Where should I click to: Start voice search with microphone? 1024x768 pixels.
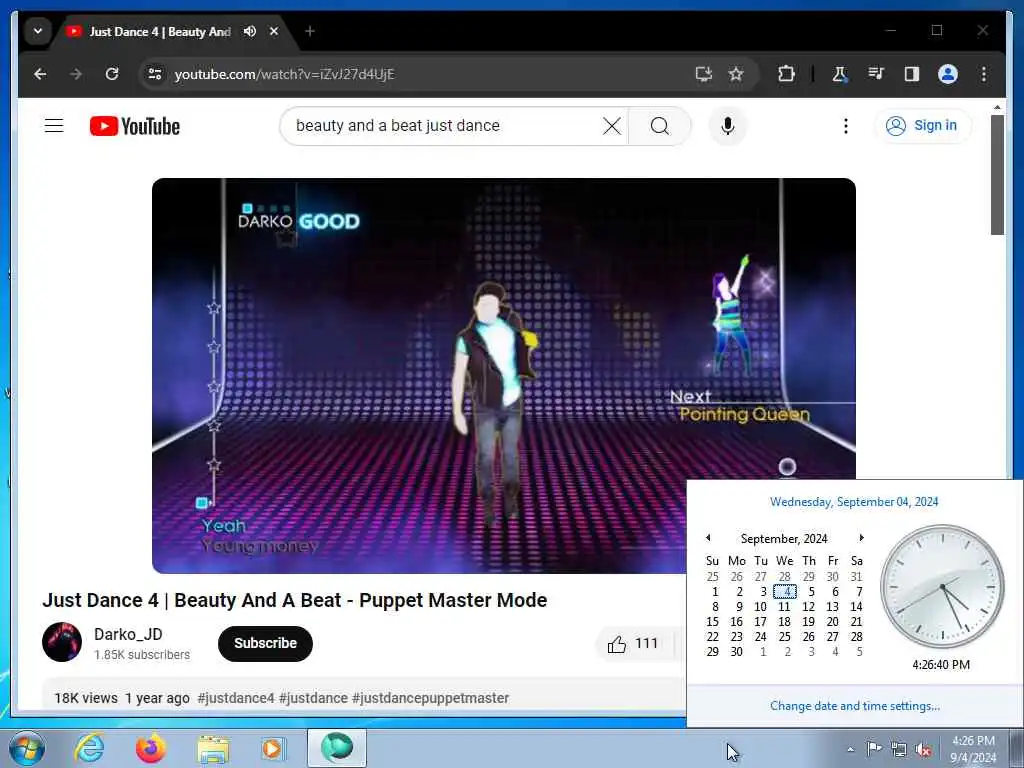[728, 125]
